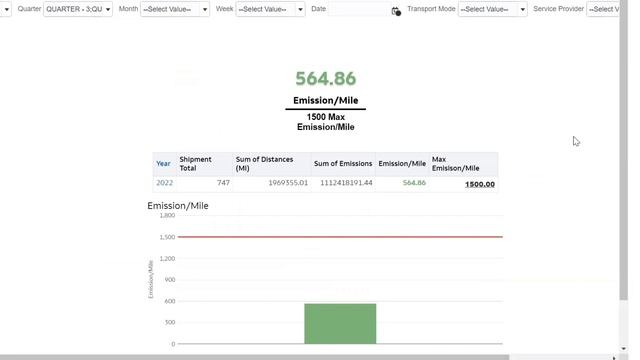Click the vertical scrollbar down arrow
The image size is (640, 360).
click(x=623, y=349)
